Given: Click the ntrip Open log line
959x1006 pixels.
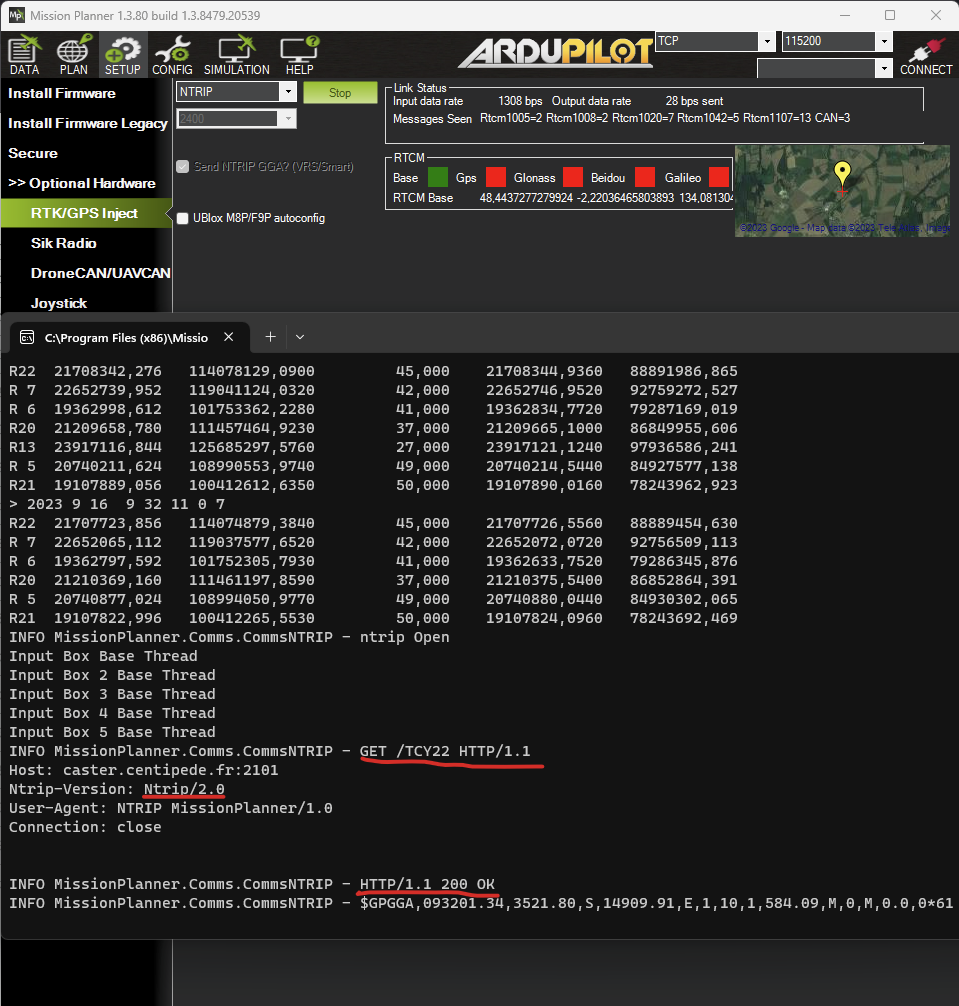Looking at the screenshot, I should point(229,637).
